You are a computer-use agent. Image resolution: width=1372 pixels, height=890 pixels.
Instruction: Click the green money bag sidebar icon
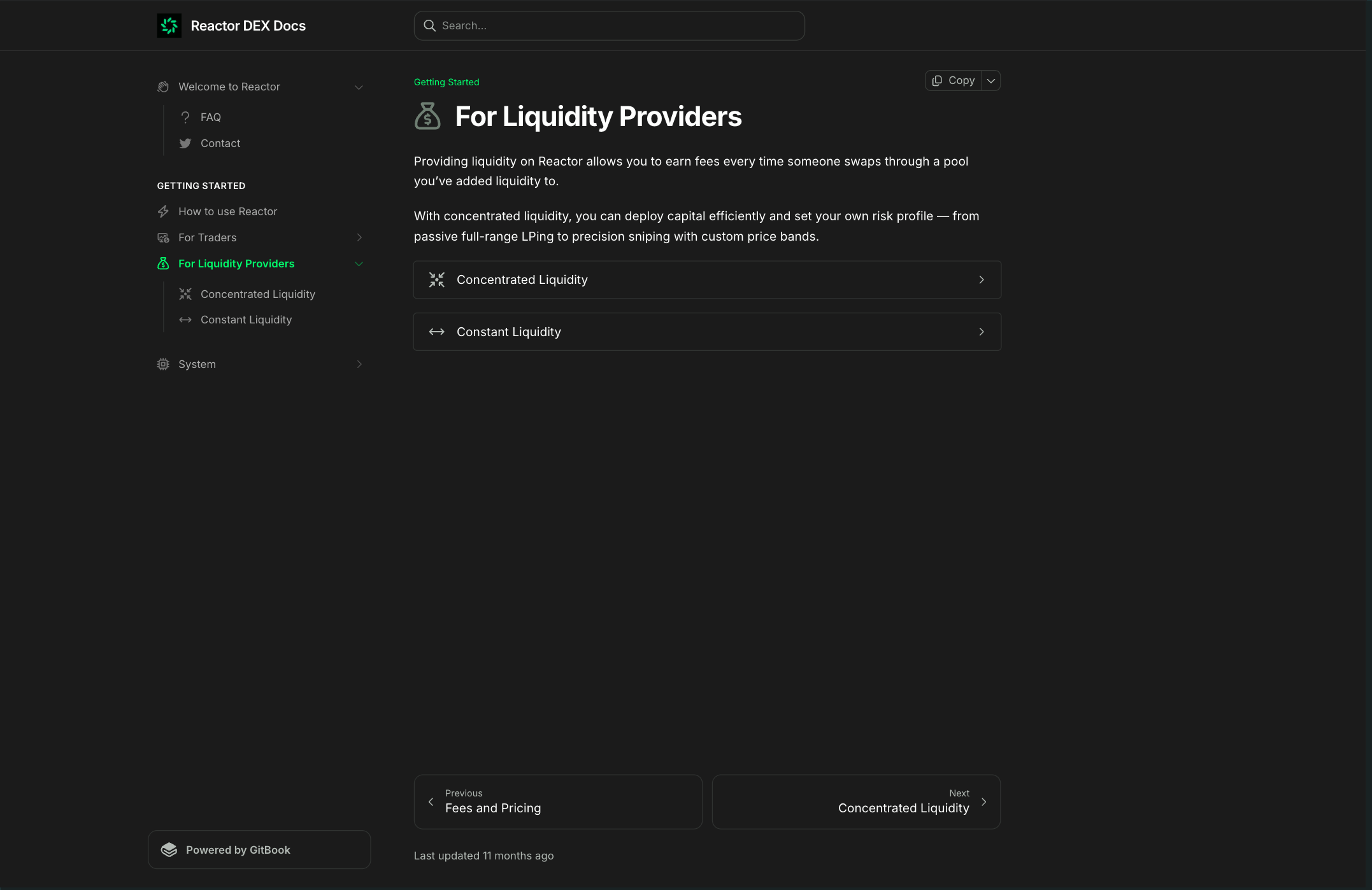coord(163,264)
